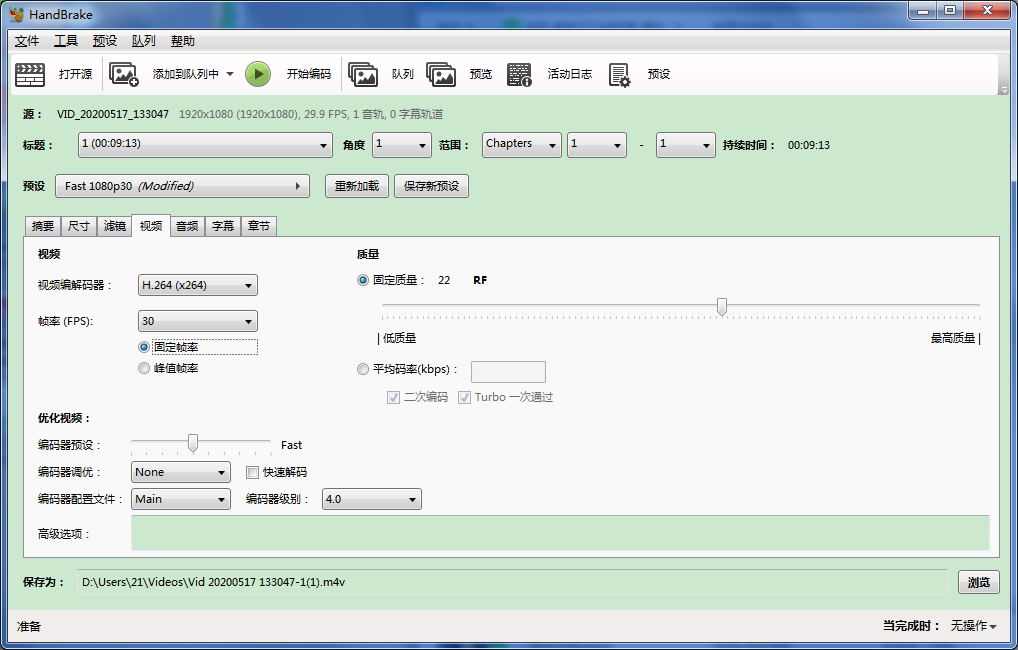The height and width of the screenshot is (650, 1018).
Task: Click the 保存为 destination path field
Action: (512, 582)
